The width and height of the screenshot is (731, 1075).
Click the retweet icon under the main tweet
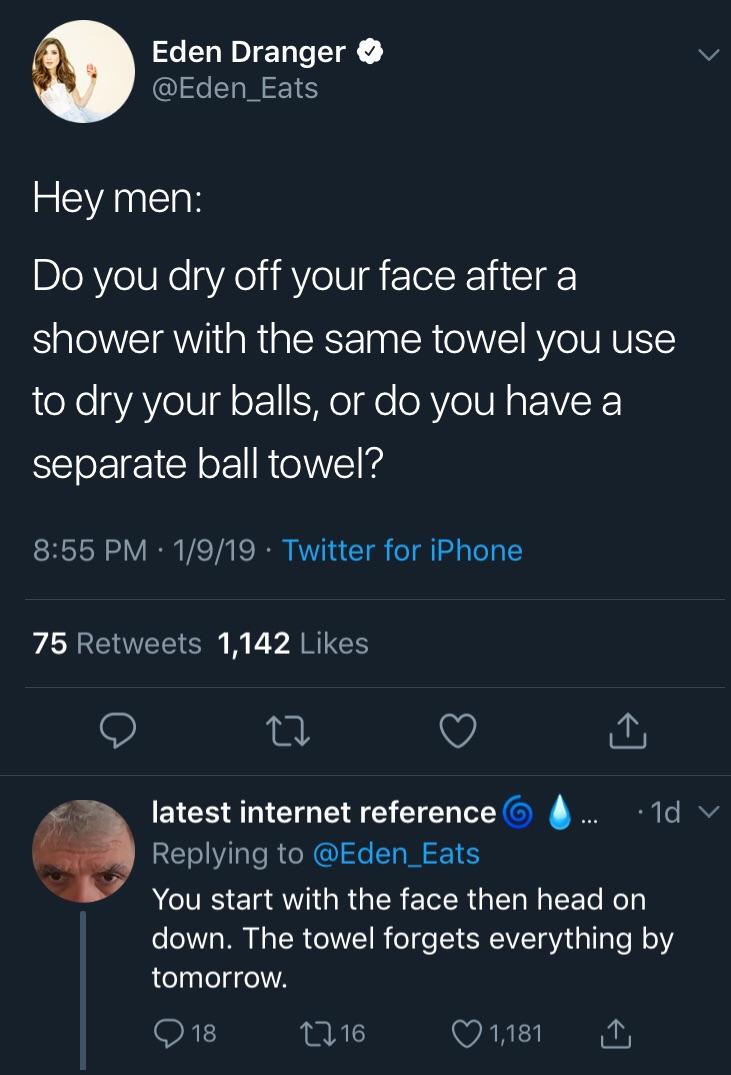(x=288, y=731)
